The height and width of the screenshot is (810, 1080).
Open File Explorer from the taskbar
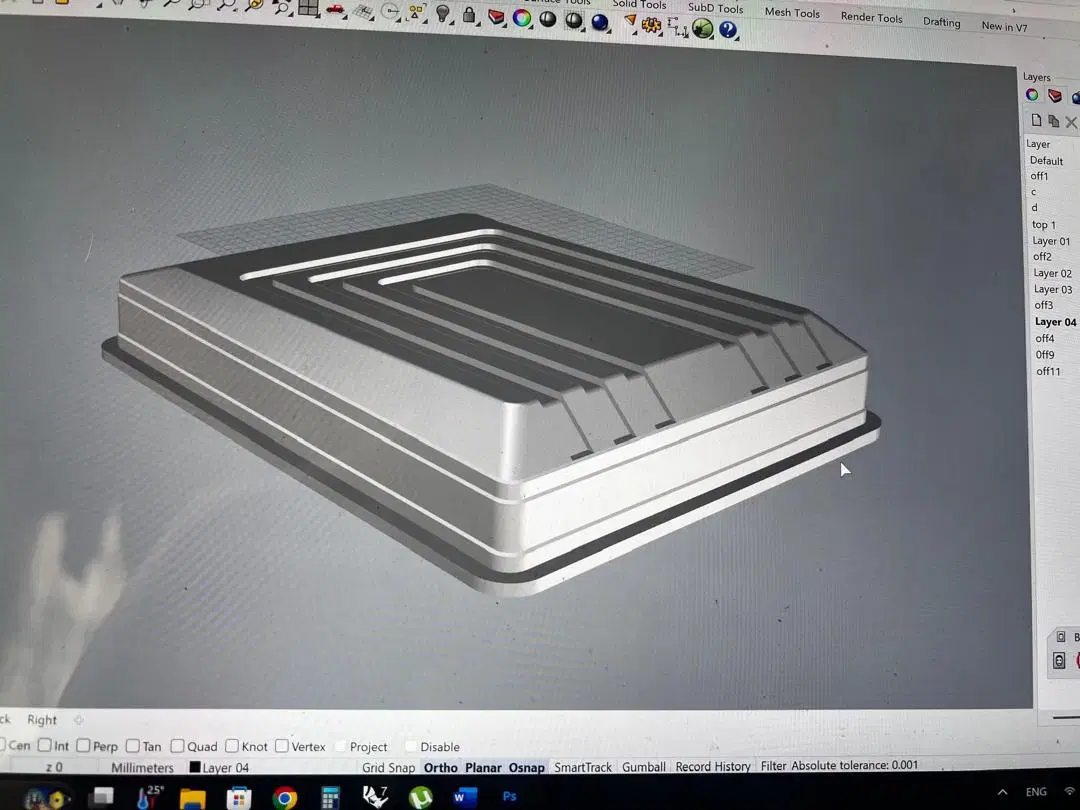193,798
